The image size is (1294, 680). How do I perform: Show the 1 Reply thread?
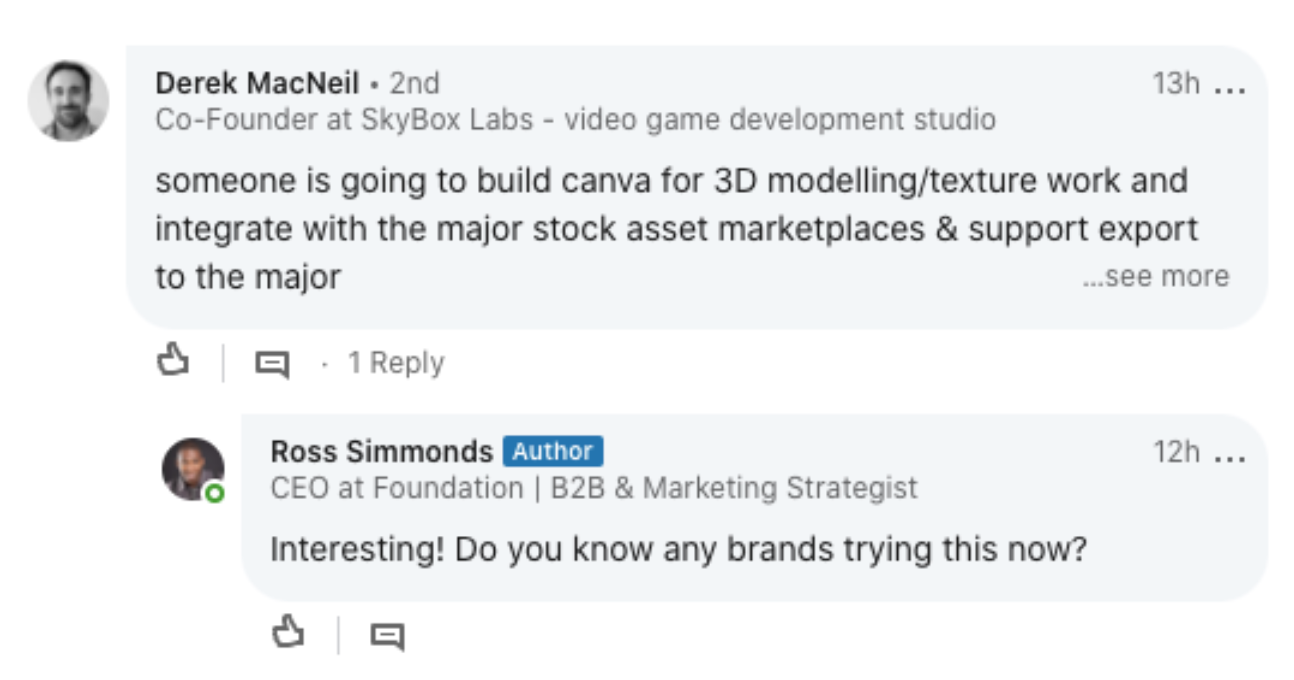click(x=395, y=363)
